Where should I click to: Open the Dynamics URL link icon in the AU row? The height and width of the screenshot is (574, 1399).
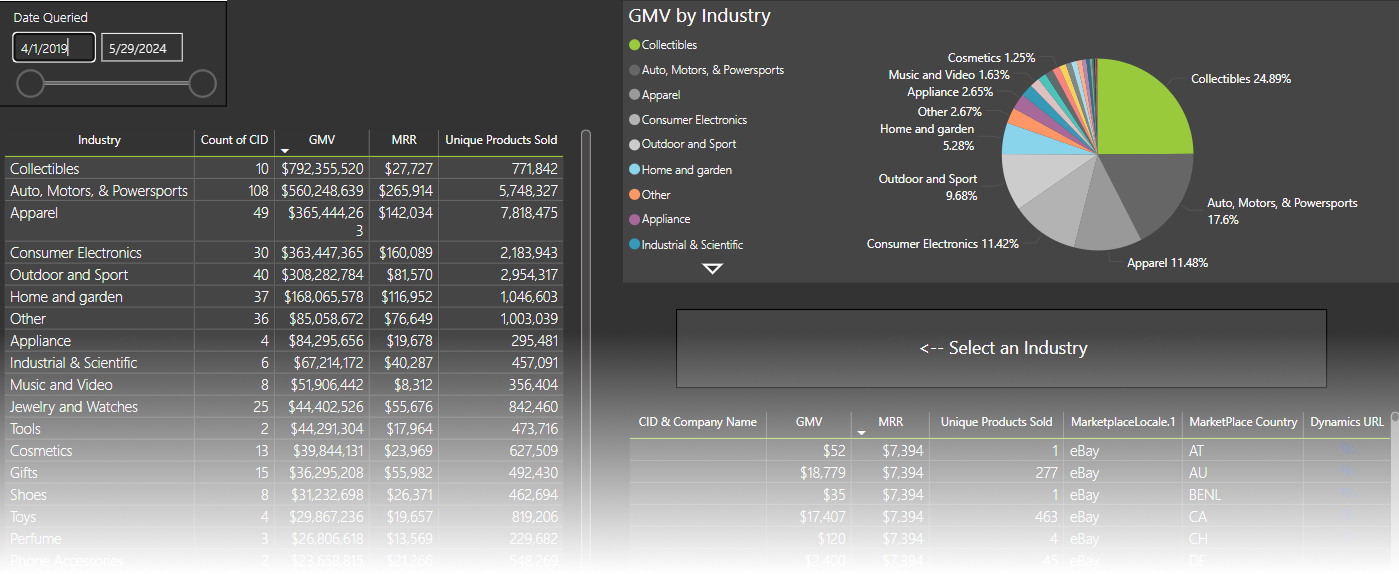click(x=1348, y=473)
